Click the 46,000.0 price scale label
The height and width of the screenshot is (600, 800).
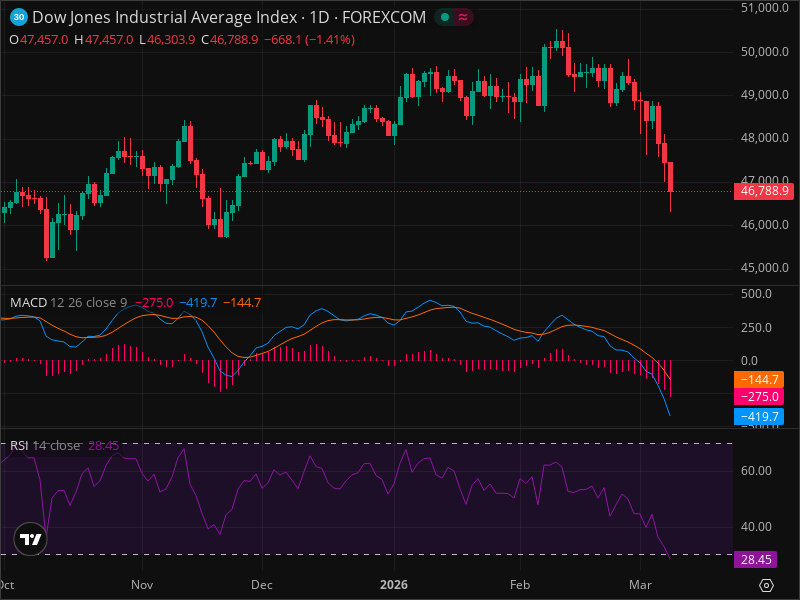pos(764,224)
